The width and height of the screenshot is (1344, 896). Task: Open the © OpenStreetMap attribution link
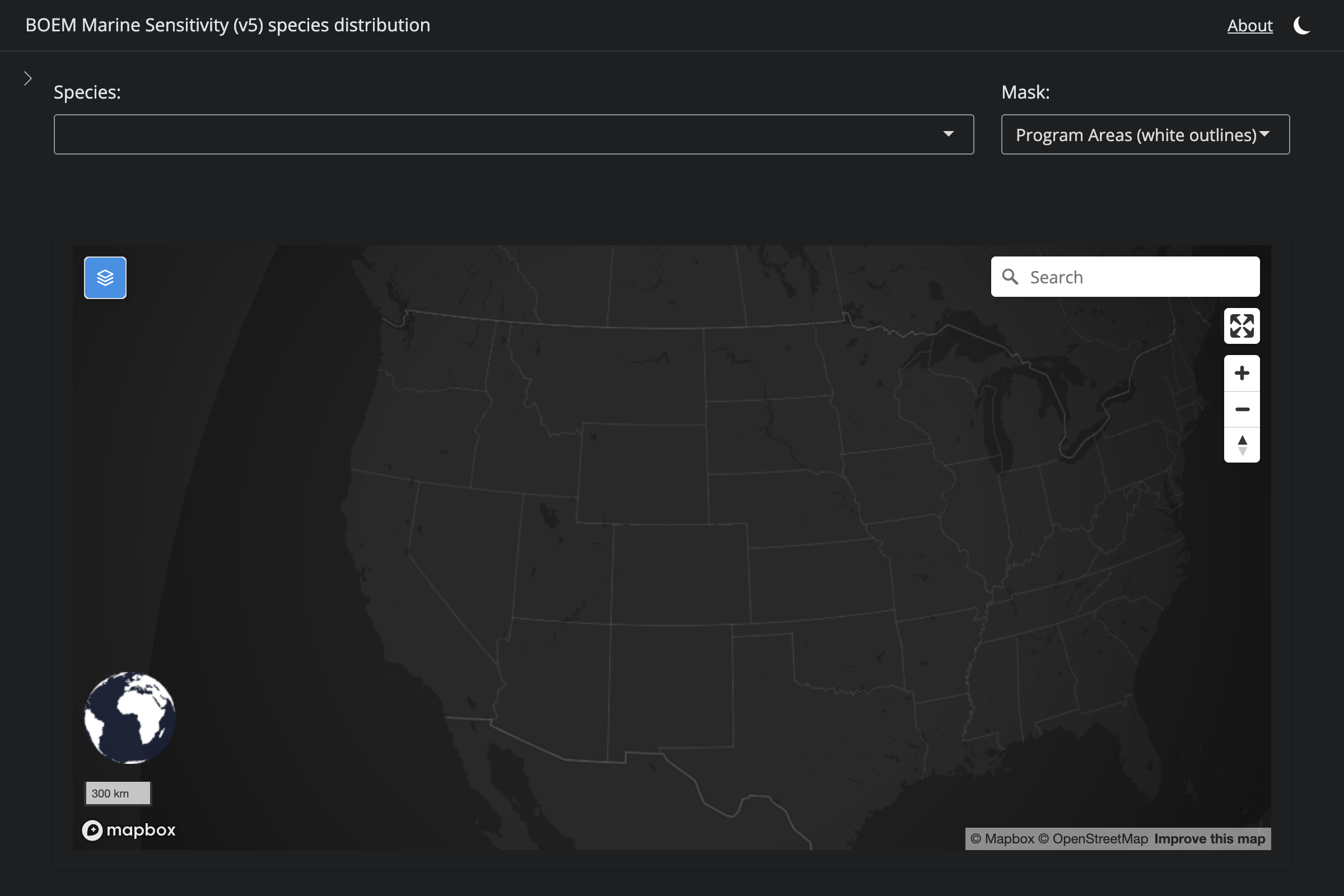point(1093,839)
